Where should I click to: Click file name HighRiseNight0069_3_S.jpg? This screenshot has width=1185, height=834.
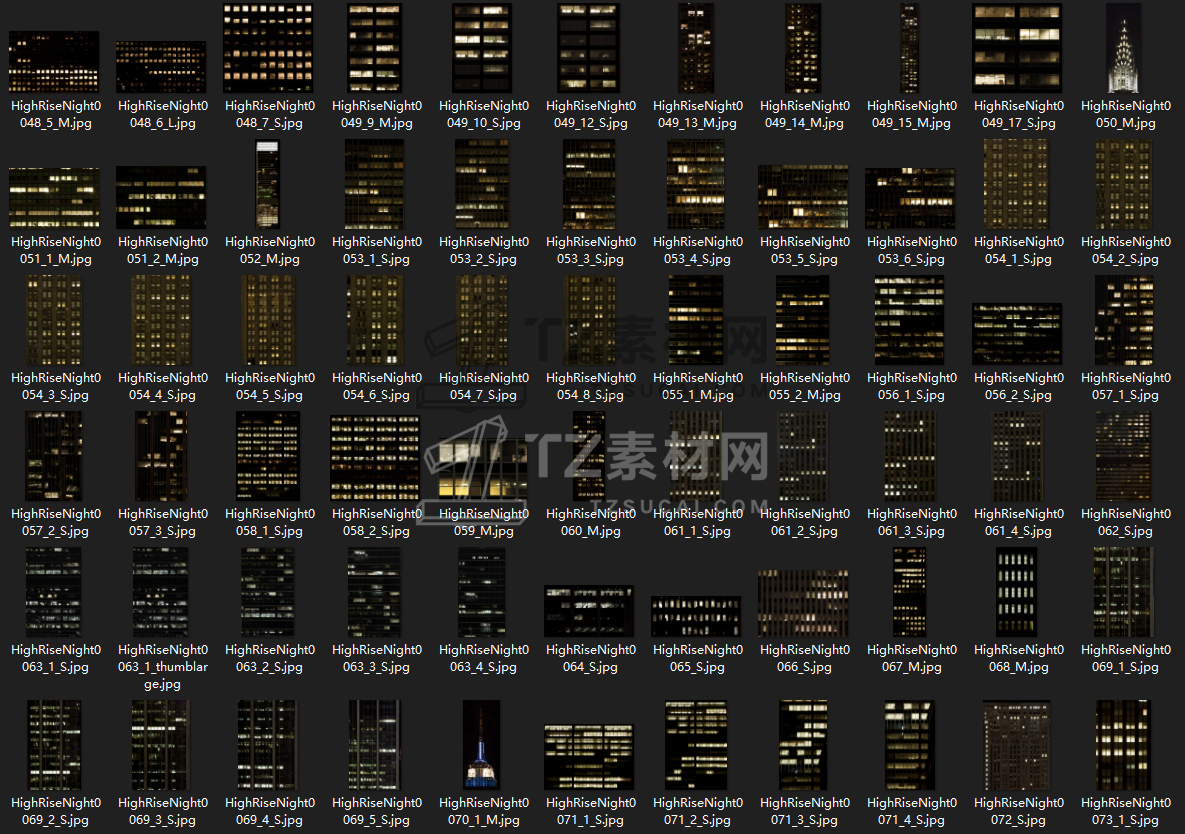point(162,811)
